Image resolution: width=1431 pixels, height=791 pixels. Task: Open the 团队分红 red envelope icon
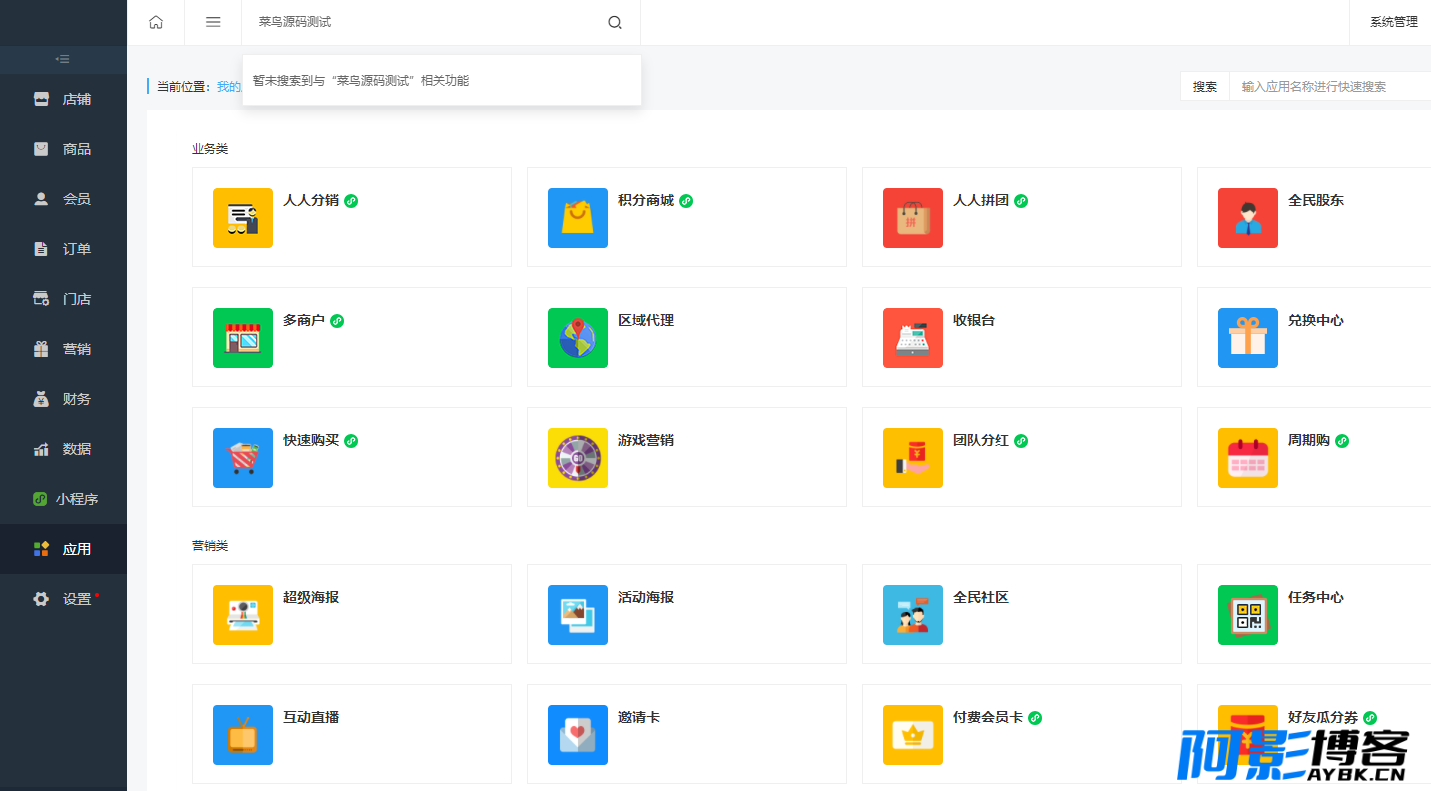(913, 458)
